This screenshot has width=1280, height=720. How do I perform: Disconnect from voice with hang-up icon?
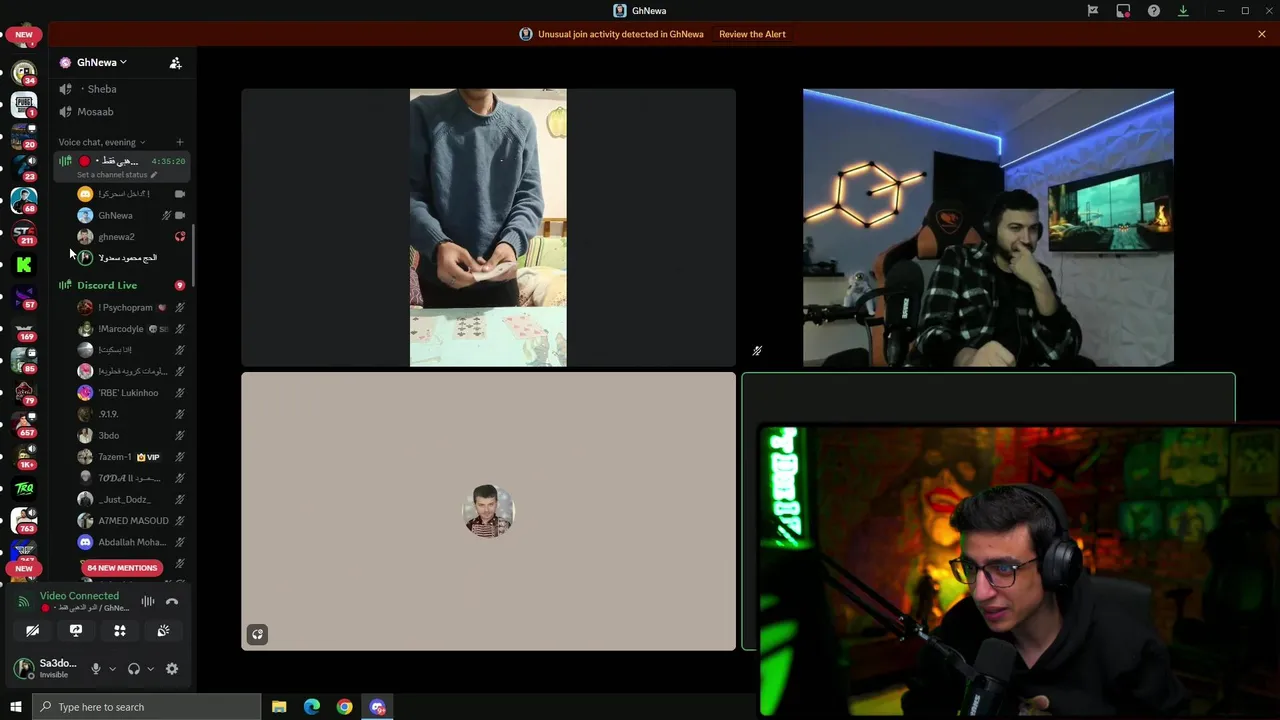172,601
